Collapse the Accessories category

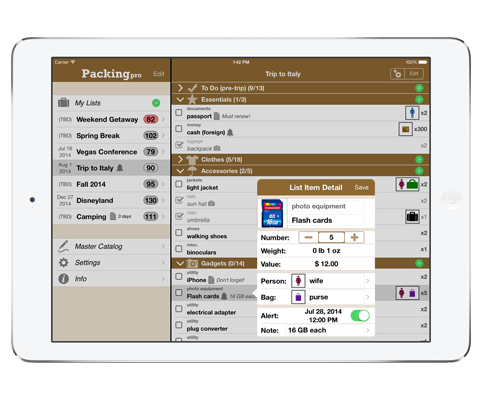click(x=180, y=171)
